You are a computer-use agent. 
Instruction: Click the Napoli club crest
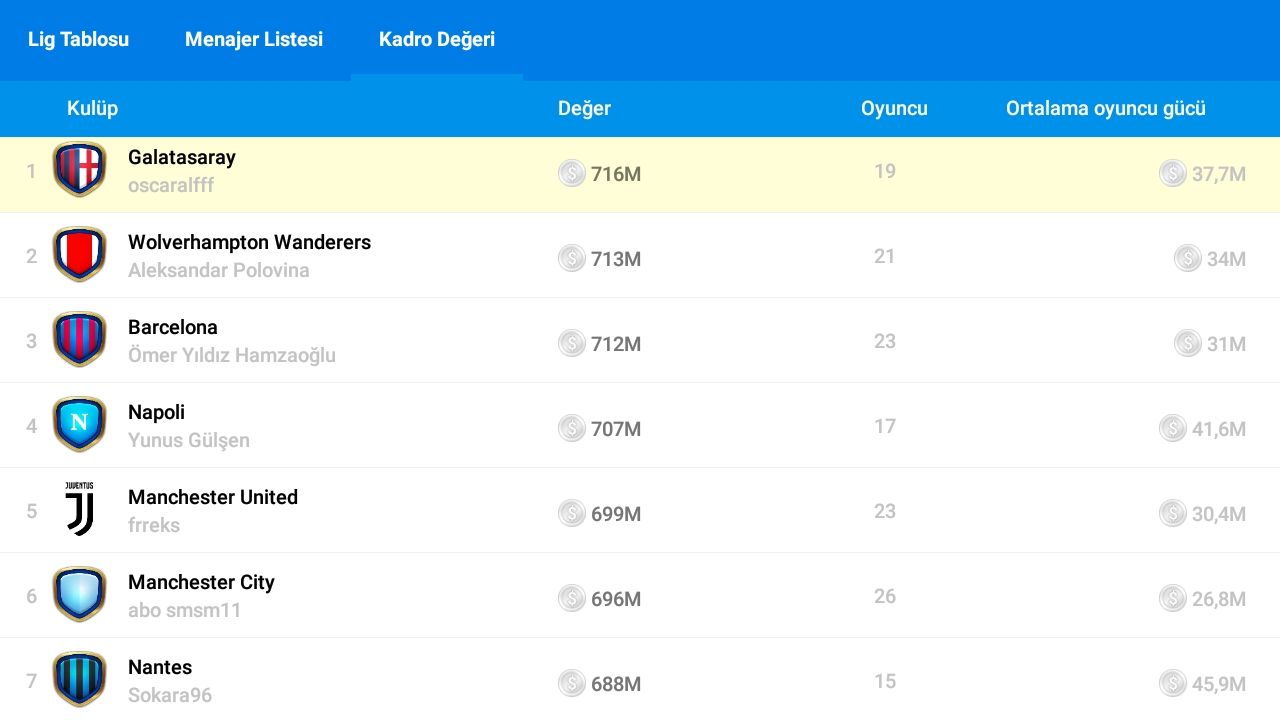[x=79, y=424]
